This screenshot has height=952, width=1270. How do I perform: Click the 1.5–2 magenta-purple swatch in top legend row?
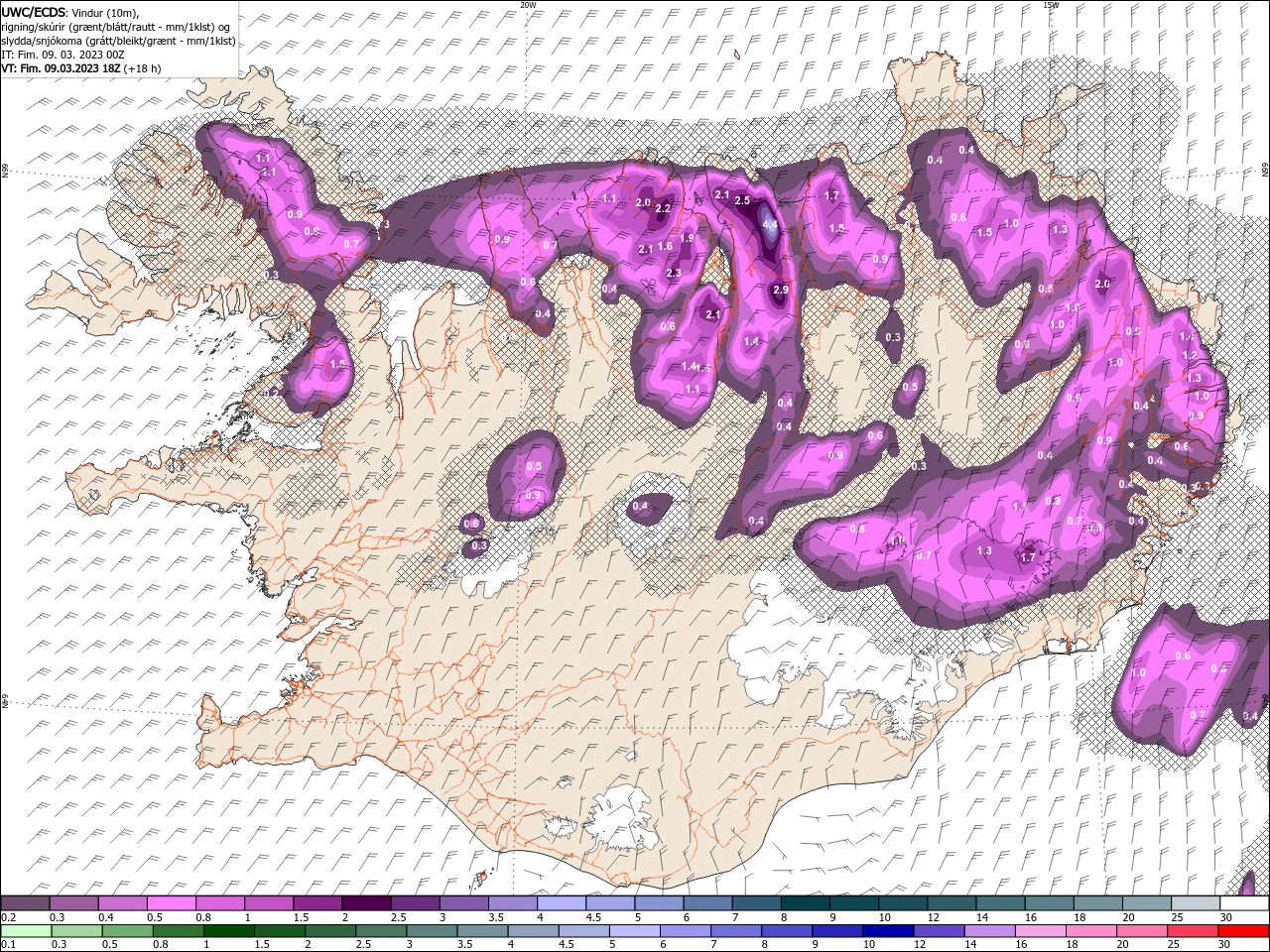click(x=317, y=903)
